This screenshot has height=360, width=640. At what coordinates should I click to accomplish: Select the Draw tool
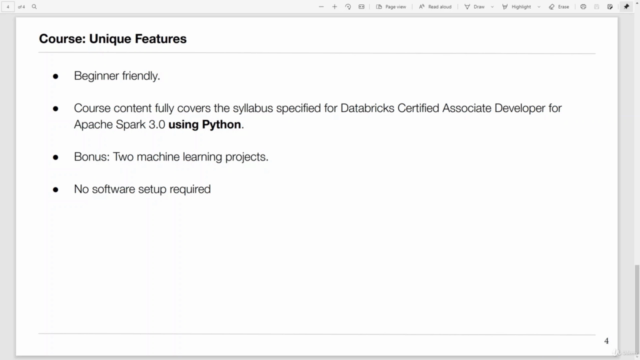click(x=474, y=7)
